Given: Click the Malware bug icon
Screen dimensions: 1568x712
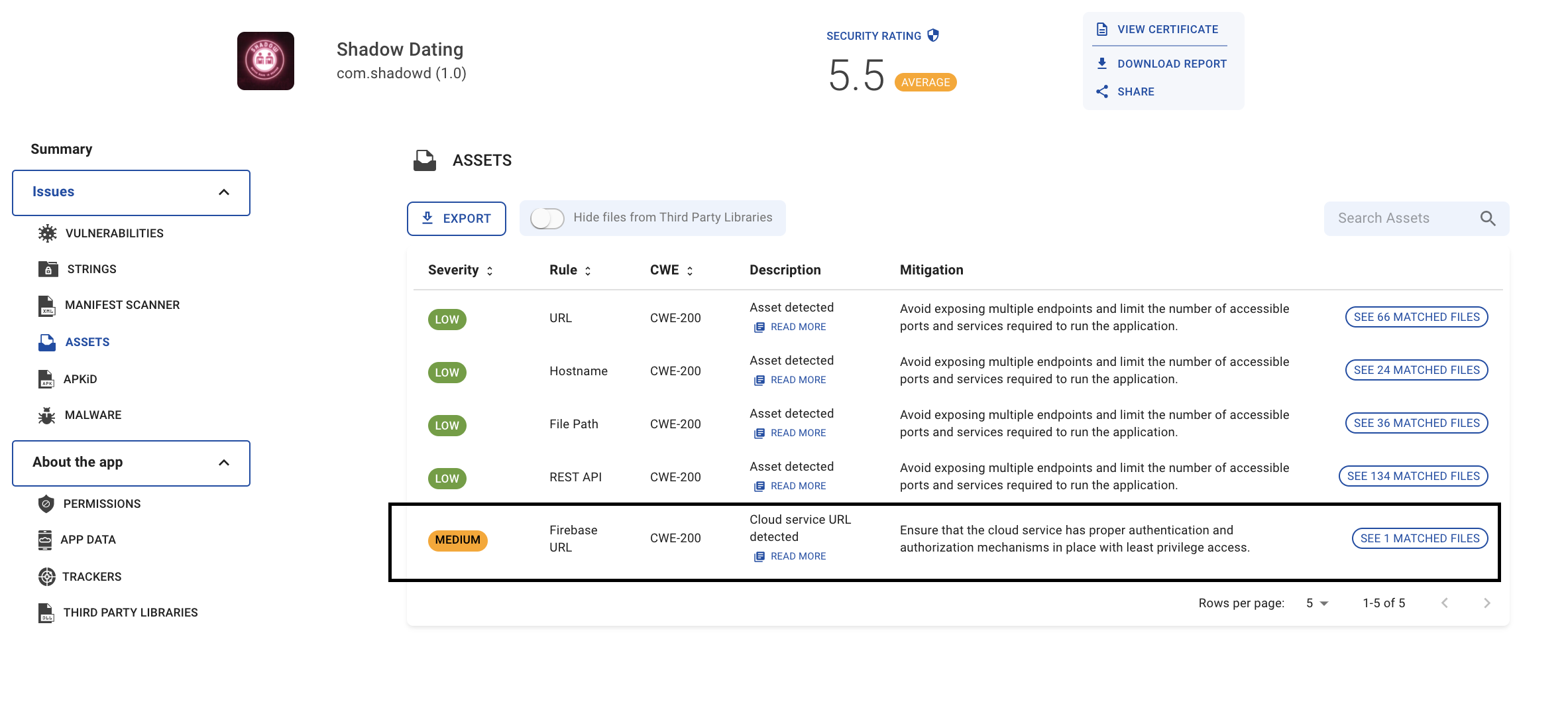Looking at the screenshot, I should click(46, 415).
